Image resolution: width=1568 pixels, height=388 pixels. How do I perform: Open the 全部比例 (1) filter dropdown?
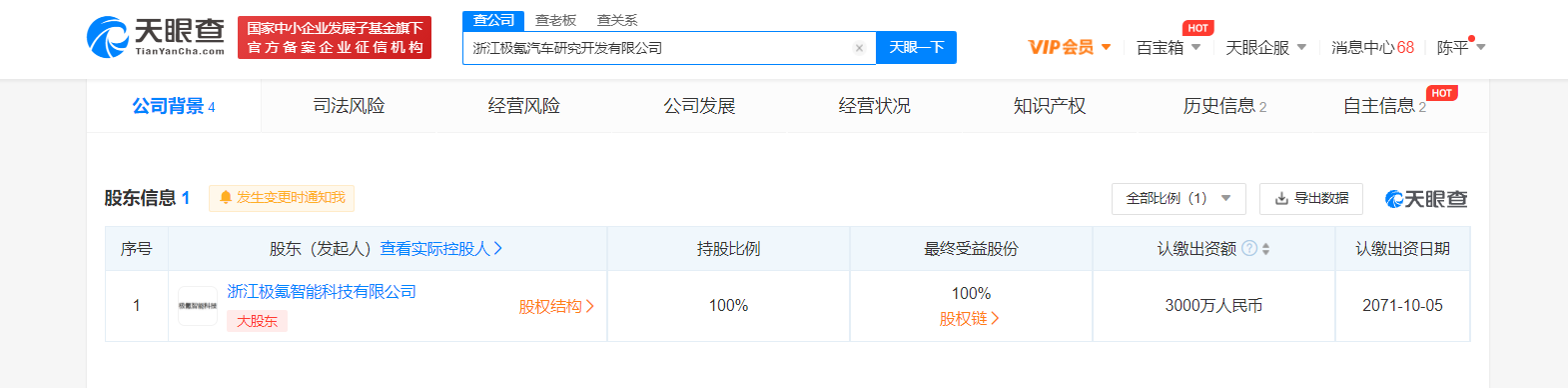click(1178, 198)
